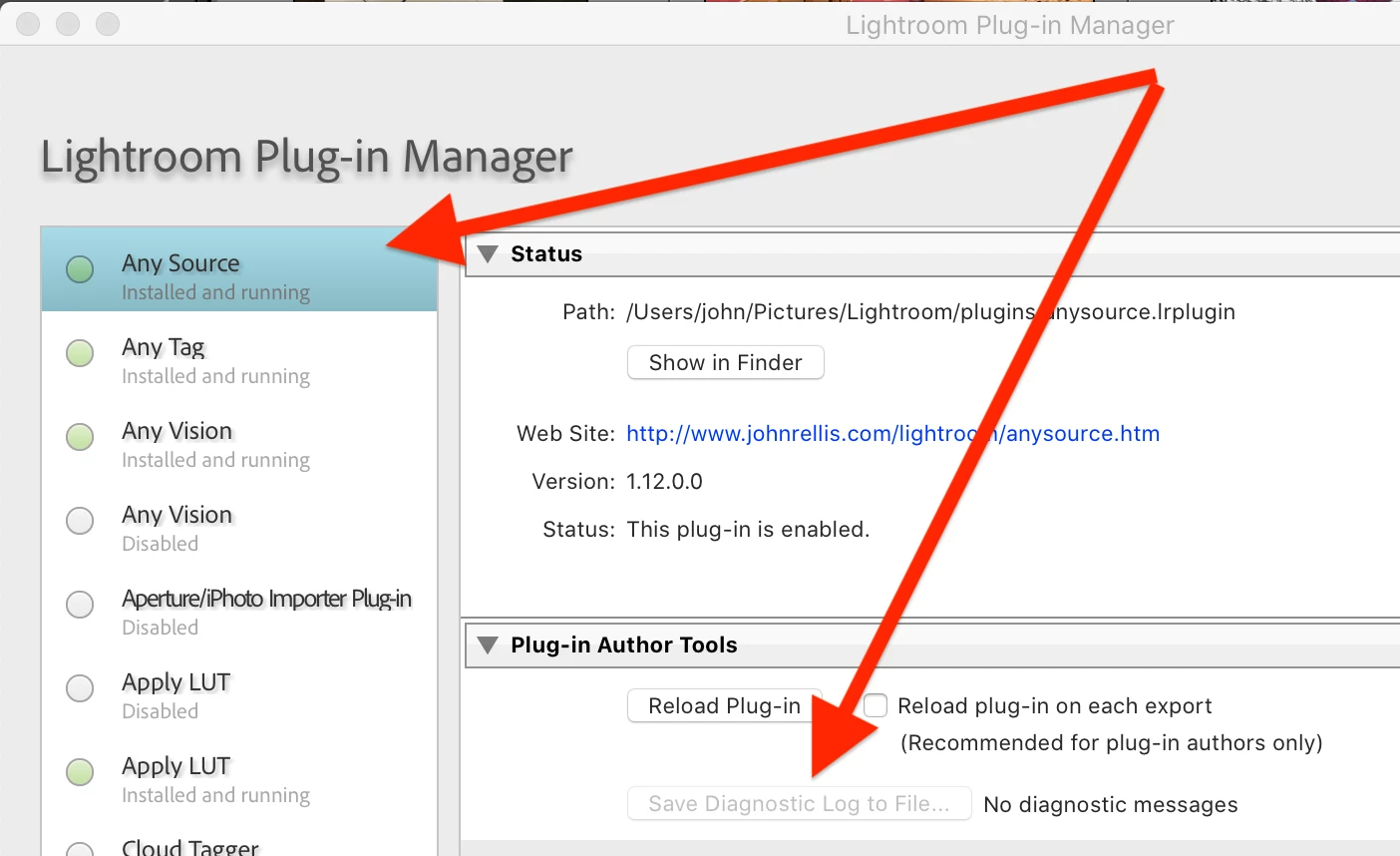Image resolution: width=1400 pixels, height=856 pixels.
Task: Click Any Source green status indicator
Action: click(80, 269)
